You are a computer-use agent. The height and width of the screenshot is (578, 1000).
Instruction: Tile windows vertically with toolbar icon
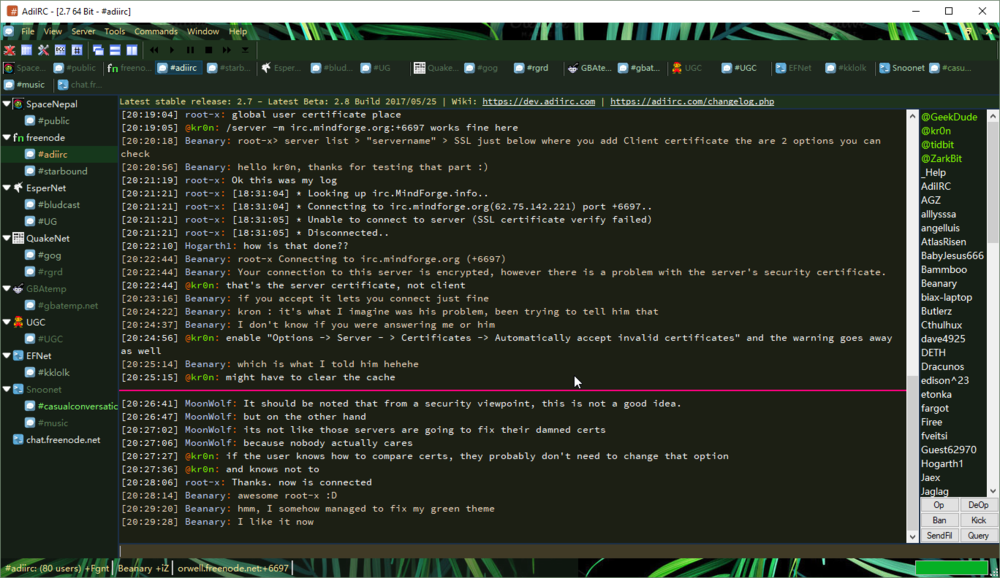(x=132, y=50)
